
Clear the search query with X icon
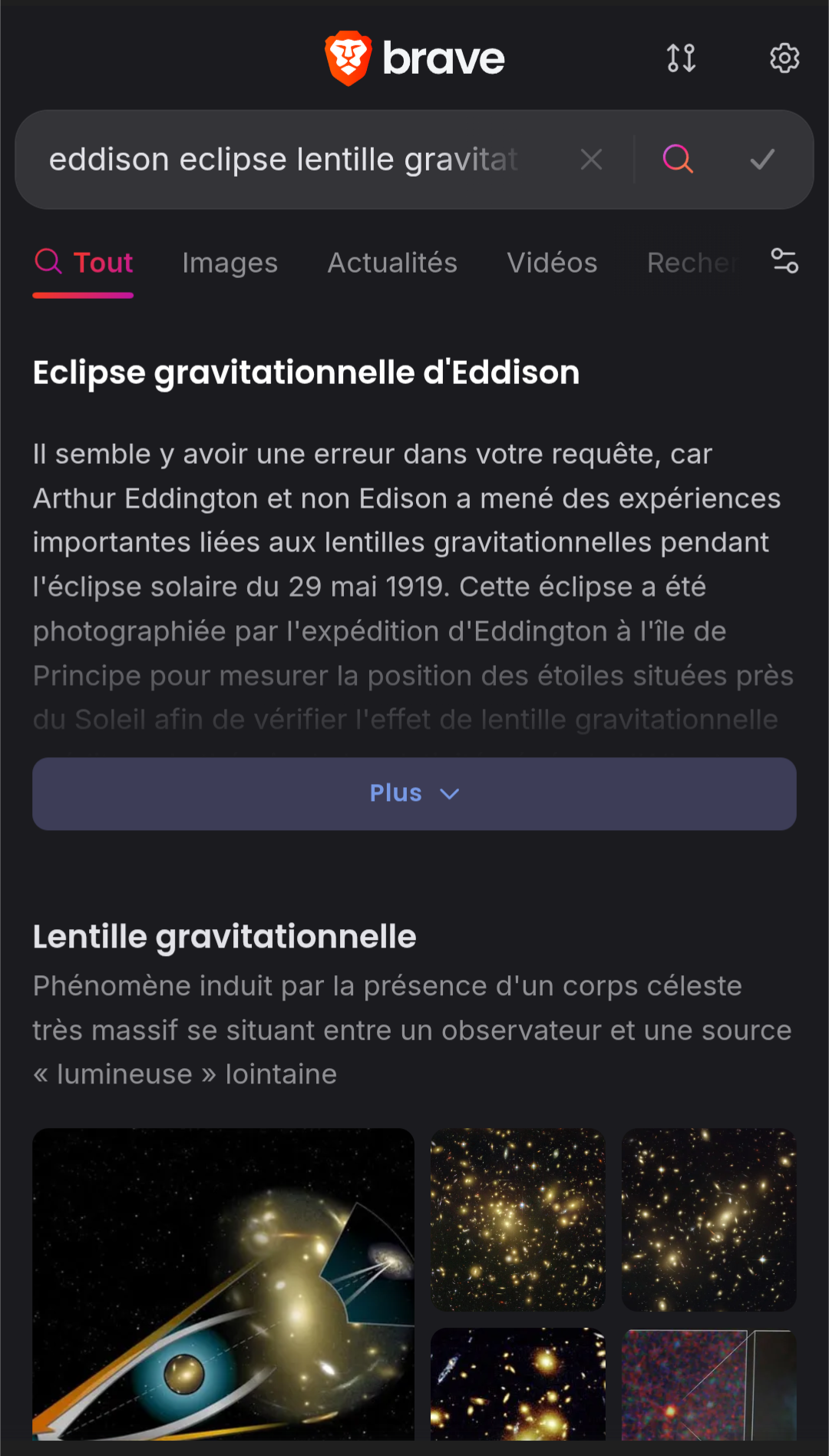pyautogui.click(x=591, y=160)
